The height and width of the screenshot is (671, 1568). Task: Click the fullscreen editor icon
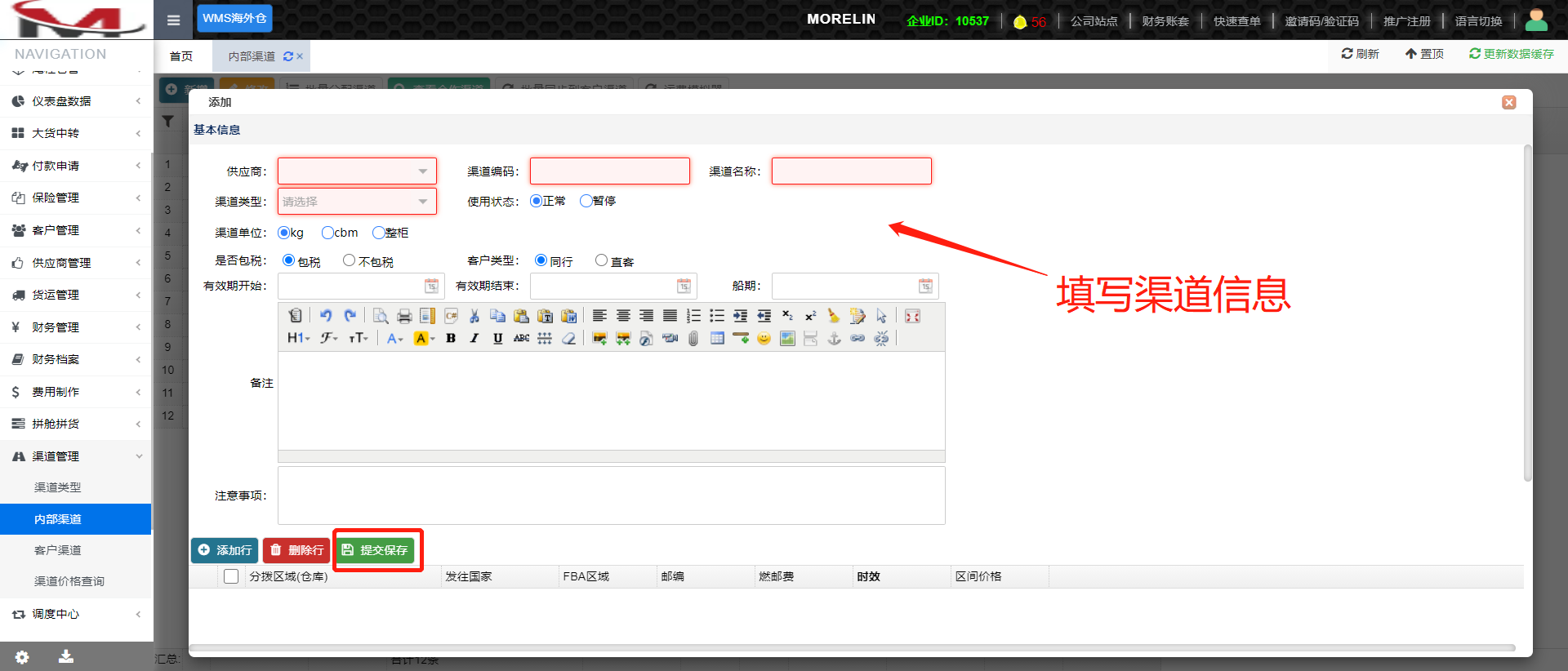(x=912, y=316)
